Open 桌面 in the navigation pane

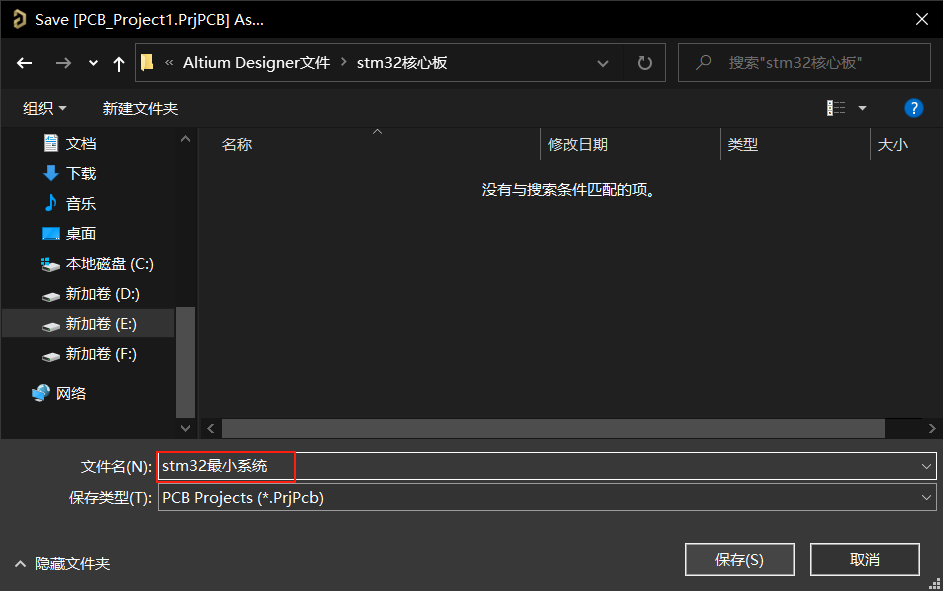point(81,234)
